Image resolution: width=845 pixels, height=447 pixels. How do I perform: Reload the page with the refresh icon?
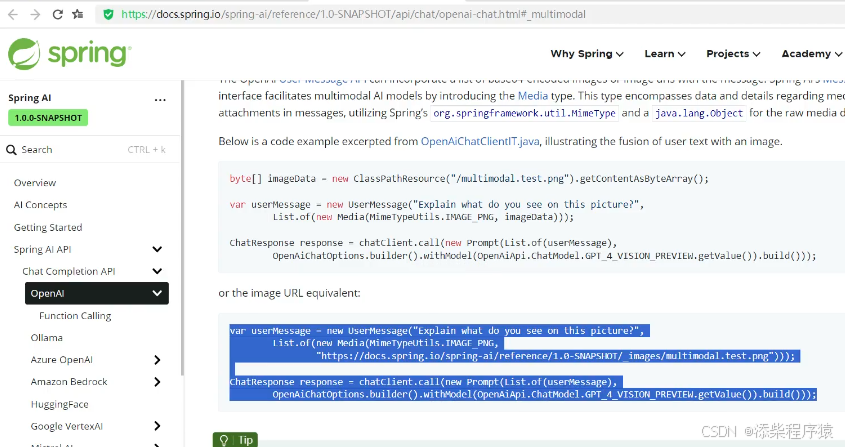pyautogui.click(x=58, y=15)
